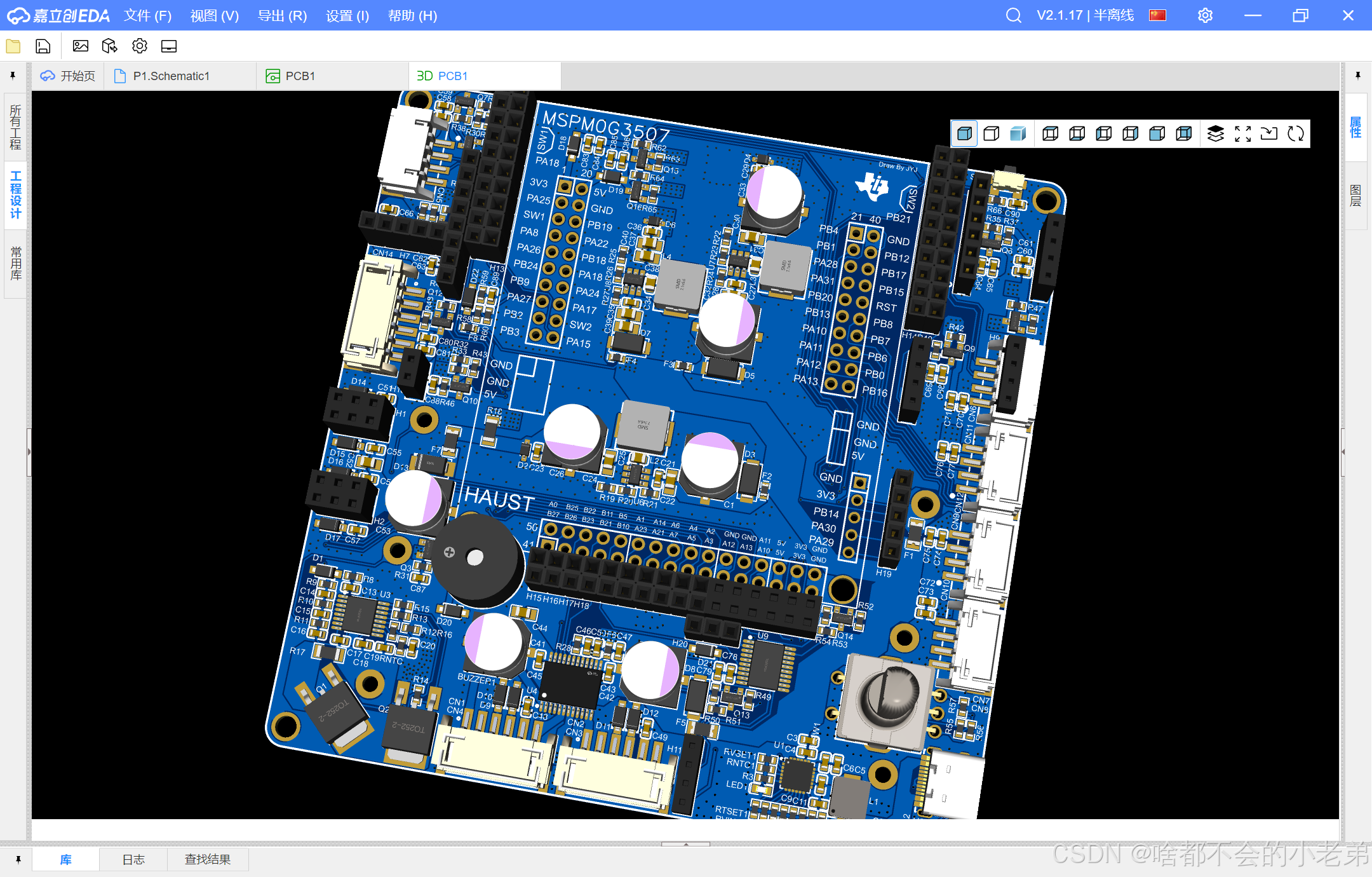The image size is (1372, 877).
Task: Fit the board to view
Action: (x=1243, y=133)
